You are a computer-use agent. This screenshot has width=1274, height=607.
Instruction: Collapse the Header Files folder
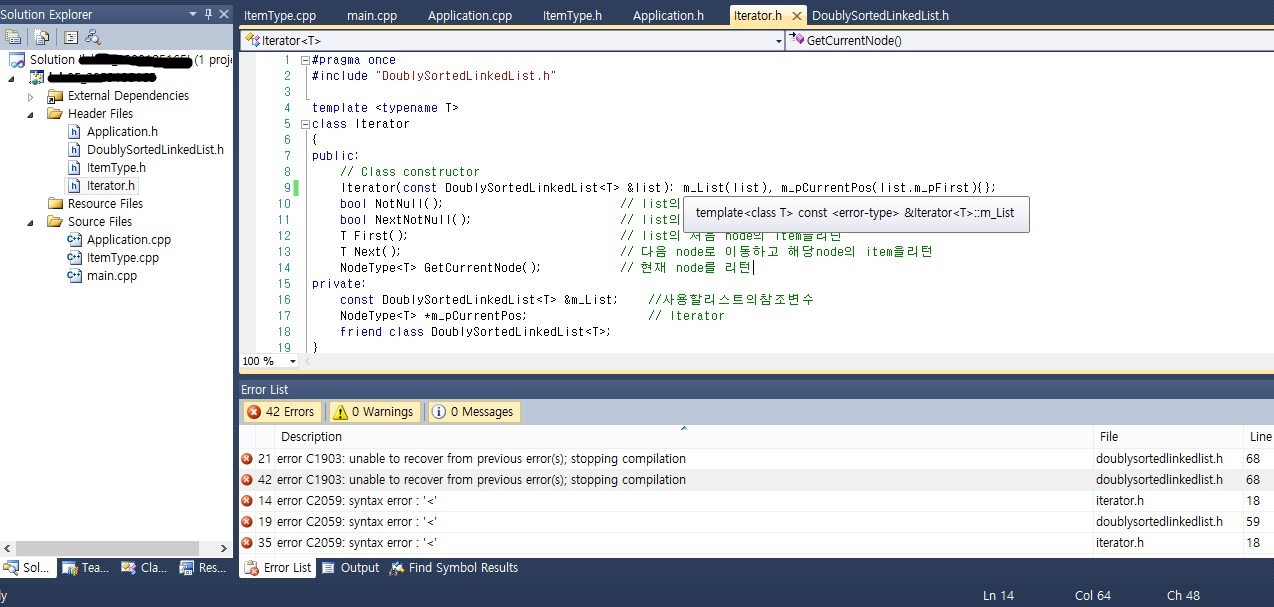click(x=31, y=114)
